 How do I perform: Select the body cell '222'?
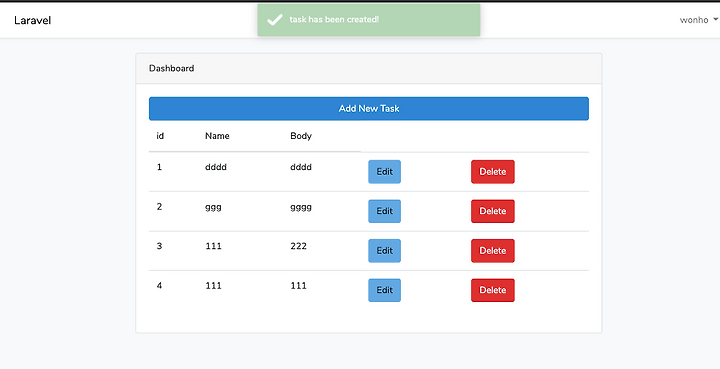298,246
